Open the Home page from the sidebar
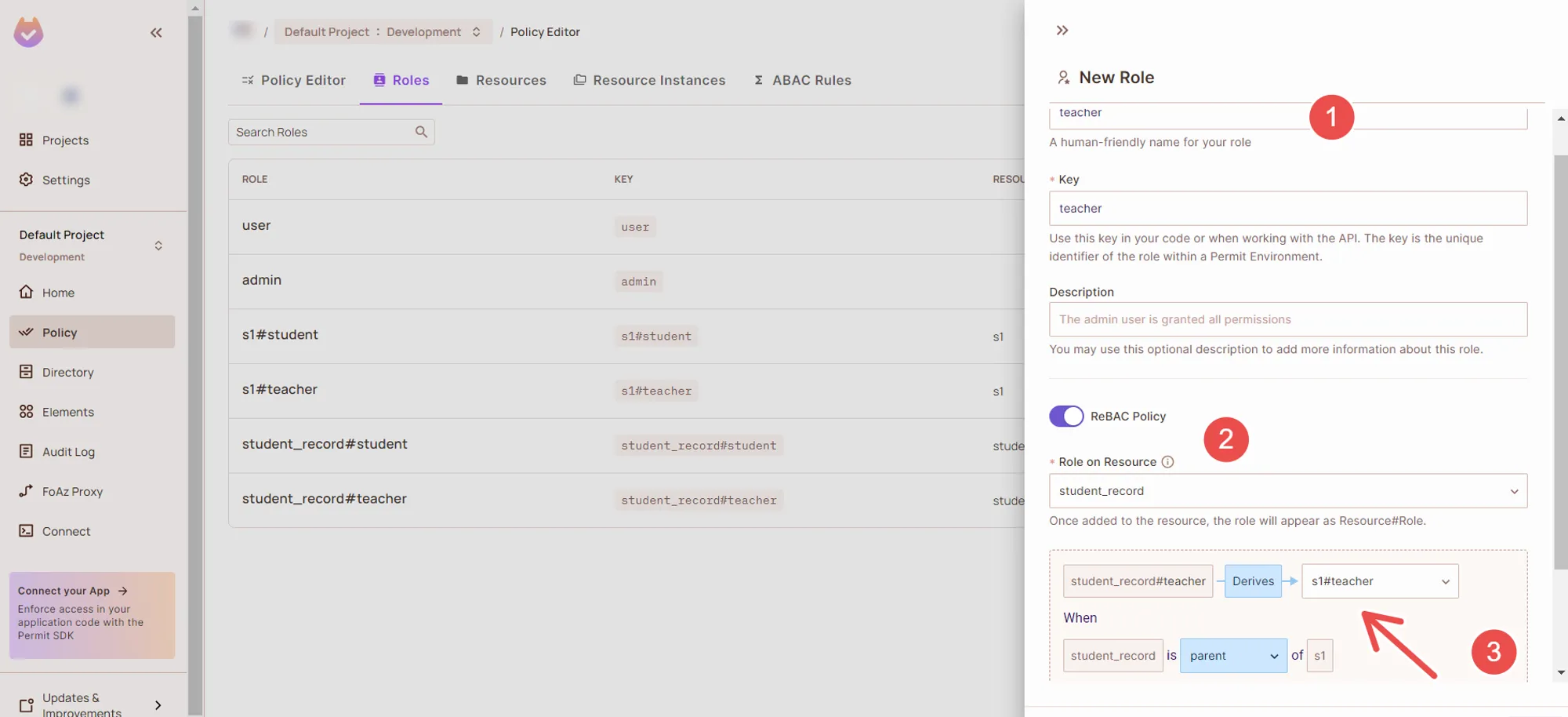The height and width of the screenshot is (717, 1568). point(58,293)
